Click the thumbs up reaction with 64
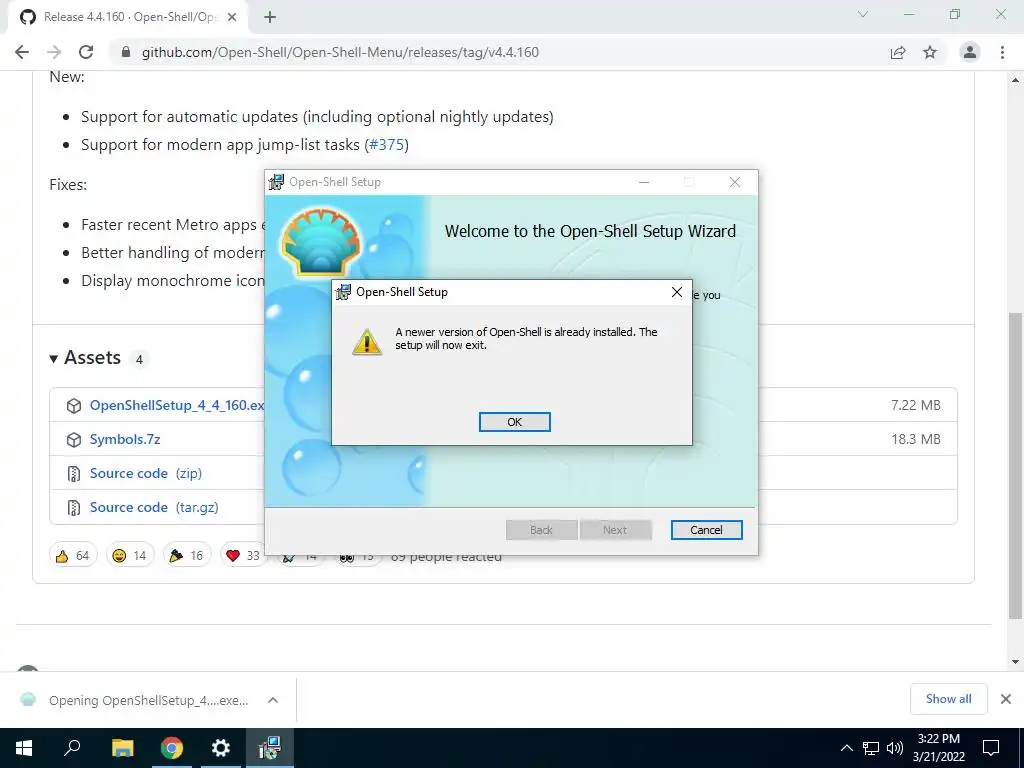This screenshot has width=1024, height=768. click(x=73, y=555)
